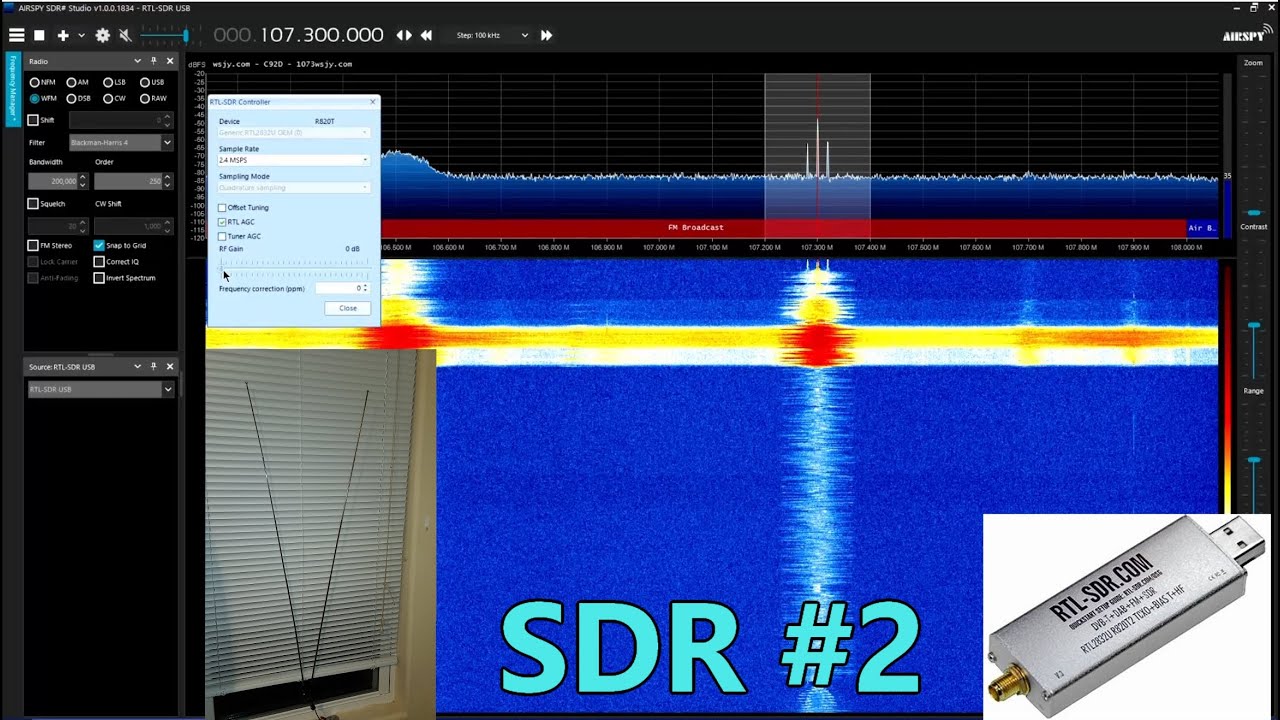The width and height of the screenshot is (1280, 720).
Task: Enable Offset Tuning checkbox
Action: click(222, 208)
